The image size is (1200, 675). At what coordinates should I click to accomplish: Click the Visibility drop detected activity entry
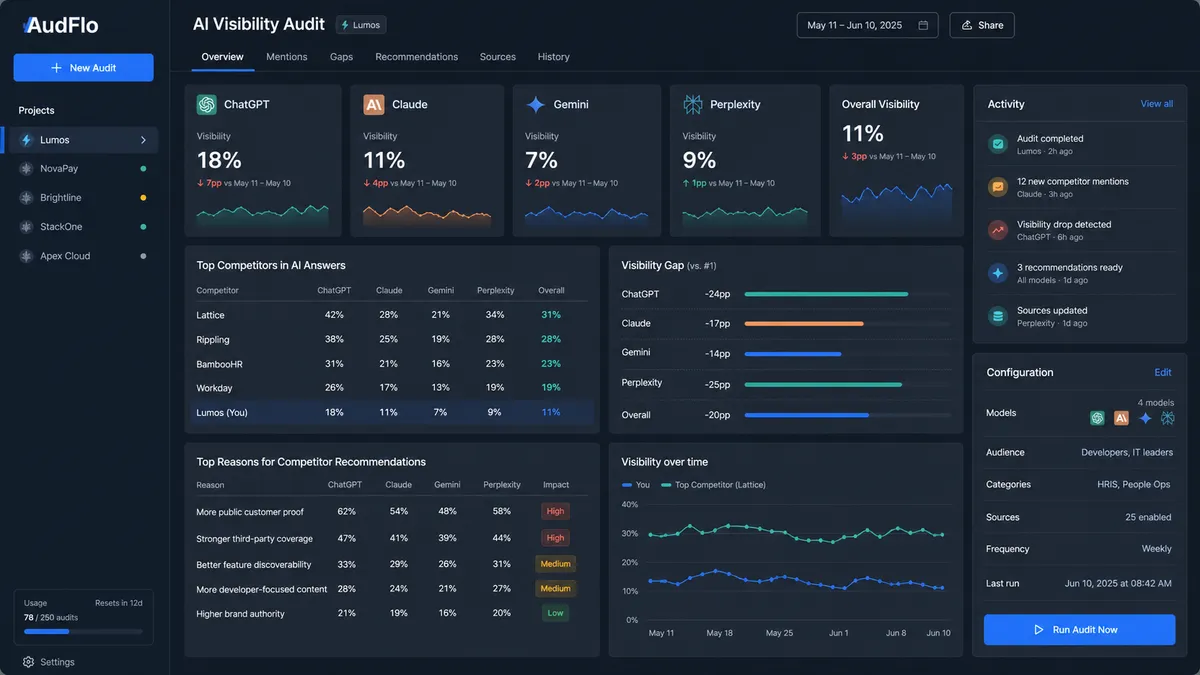(1080, 230)
